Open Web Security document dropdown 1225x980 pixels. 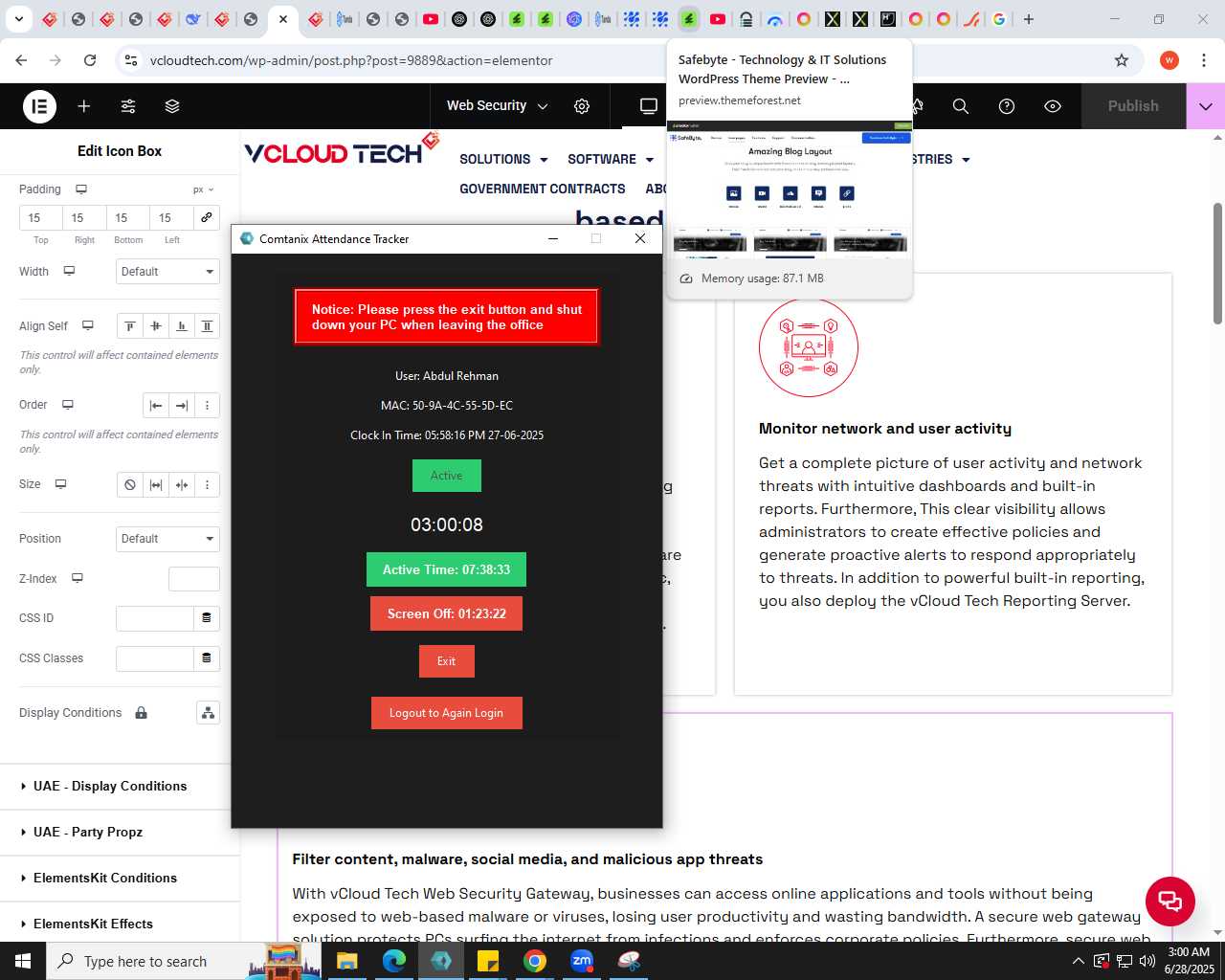tap(498, 106)
